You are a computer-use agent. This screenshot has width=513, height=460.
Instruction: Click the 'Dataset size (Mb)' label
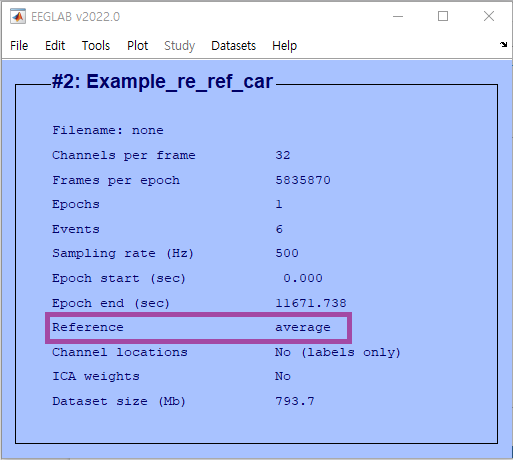(119, 401)
